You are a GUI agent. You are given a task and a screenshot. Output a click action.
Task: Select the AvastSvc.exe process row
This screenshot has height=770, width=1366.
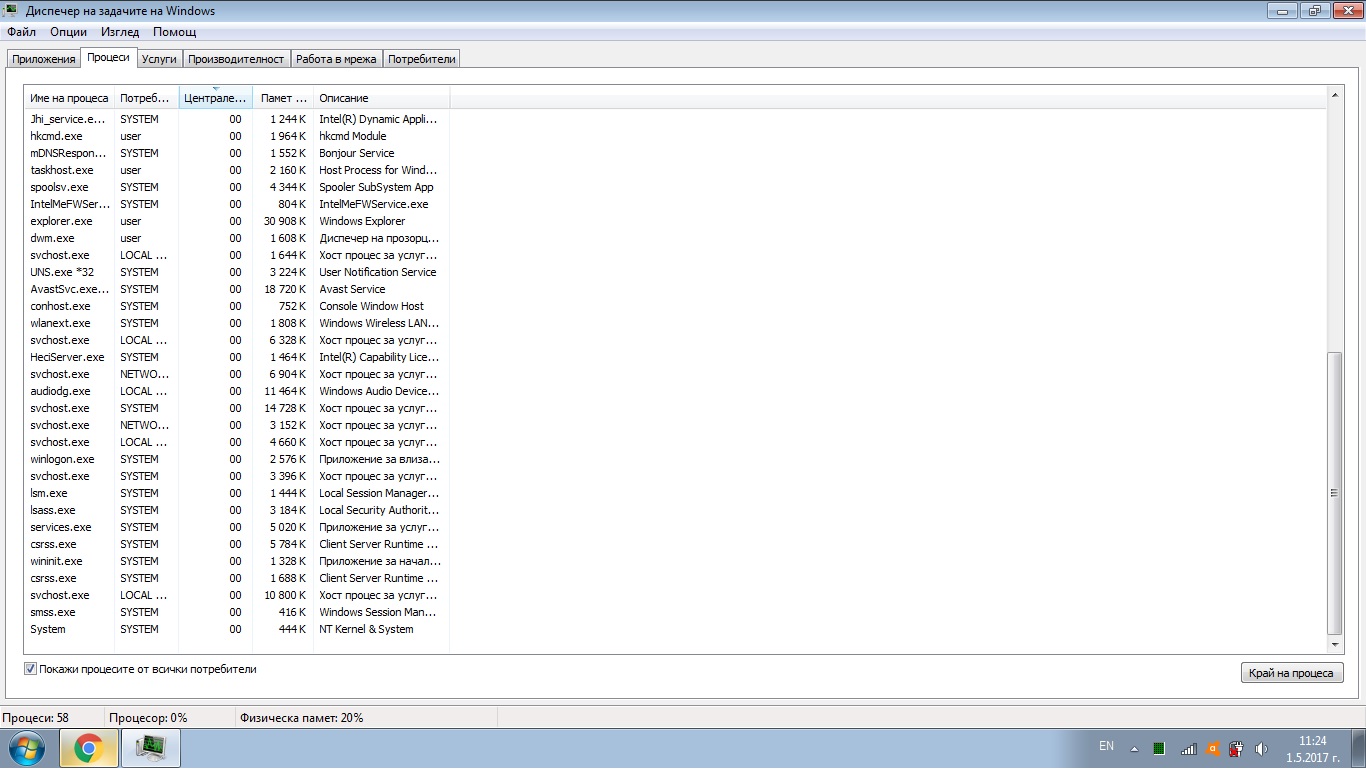(x=237, y=289)
